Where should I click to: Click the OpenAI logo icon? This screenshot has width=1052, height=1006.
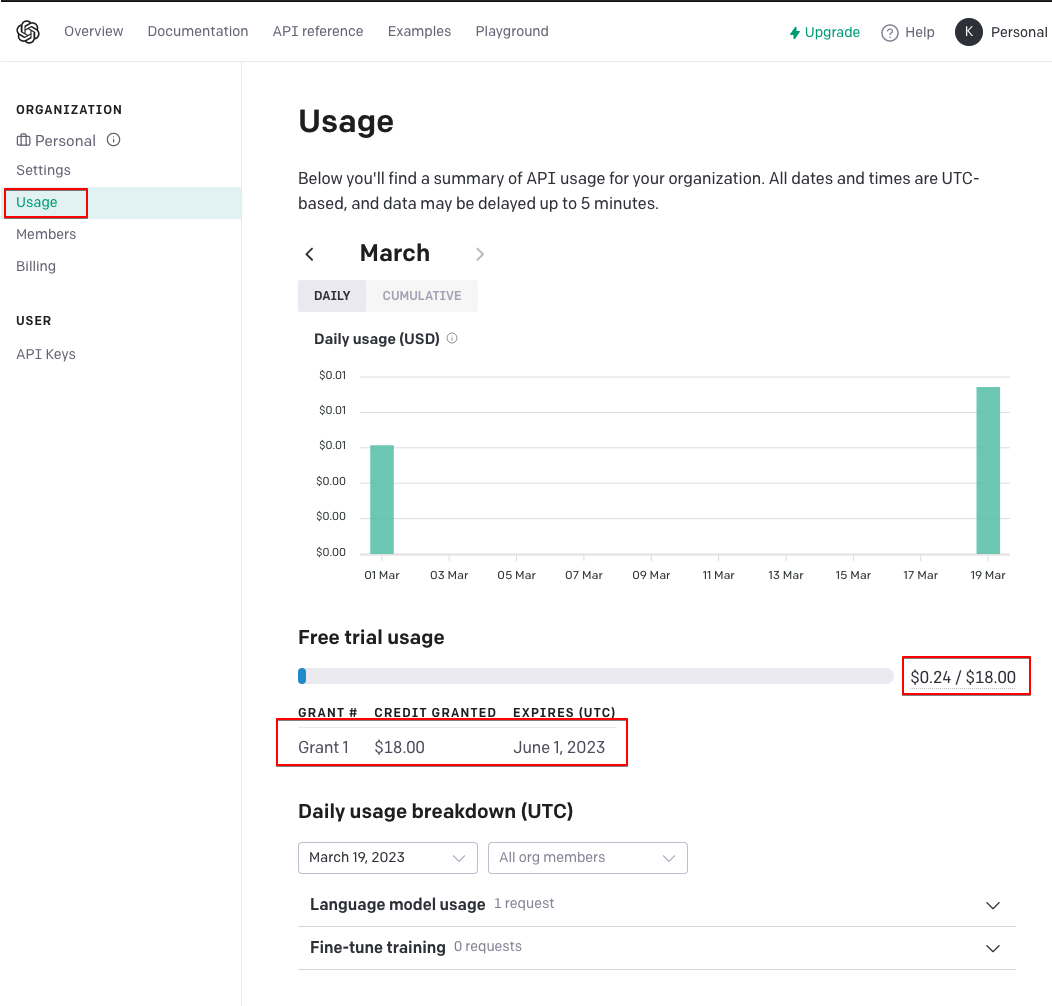coord(28,32)
